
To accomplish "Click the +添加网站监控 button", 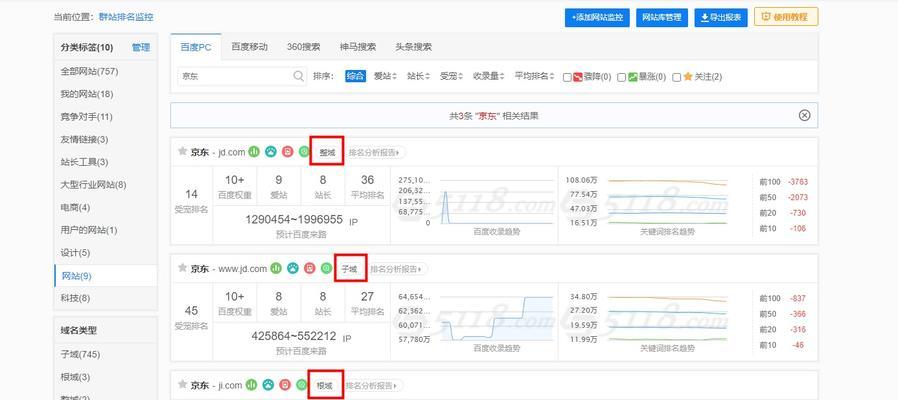I will point(597,17).
